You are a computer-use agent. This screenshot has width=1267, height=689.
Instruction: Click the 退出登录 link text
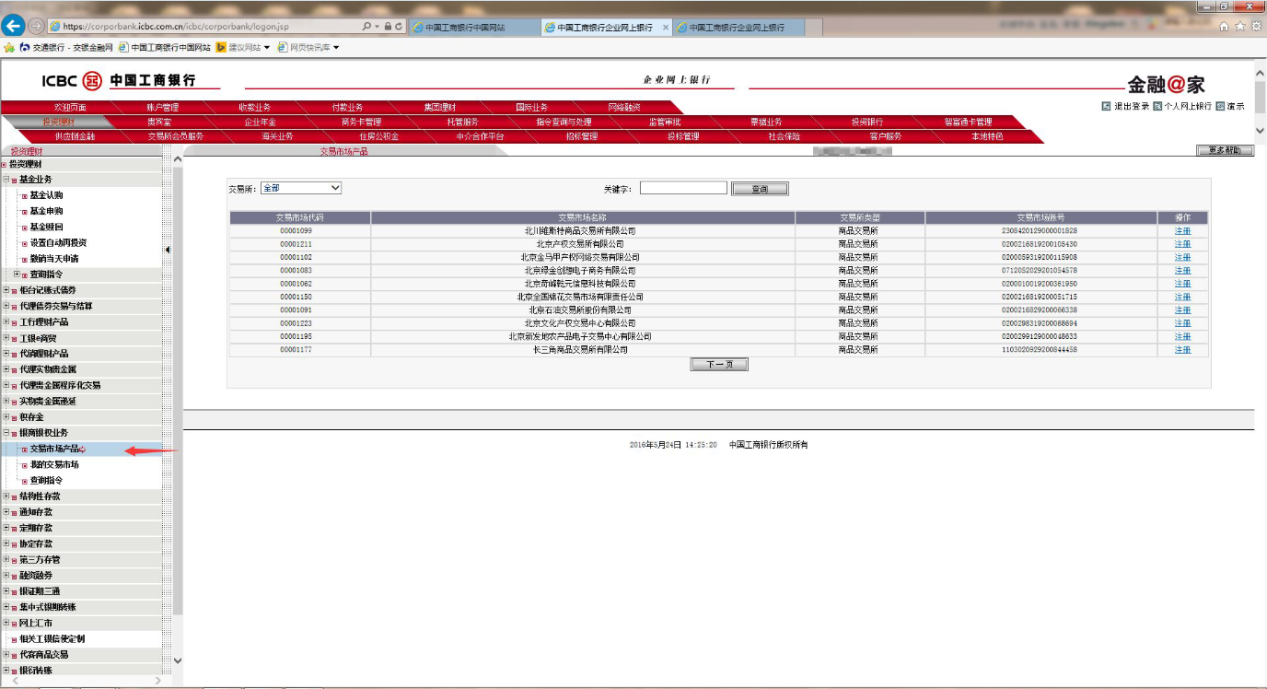[x=1131, y=106]
